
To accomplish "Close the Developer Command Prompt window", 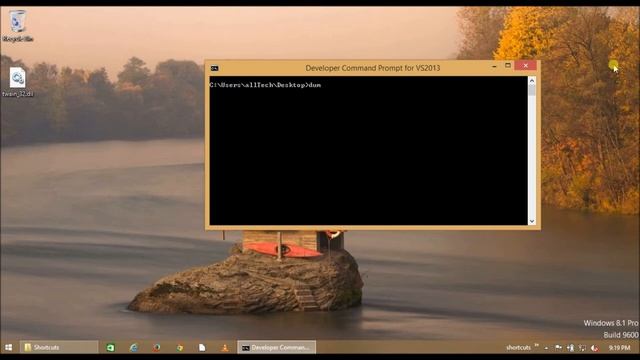I will 525,66.
